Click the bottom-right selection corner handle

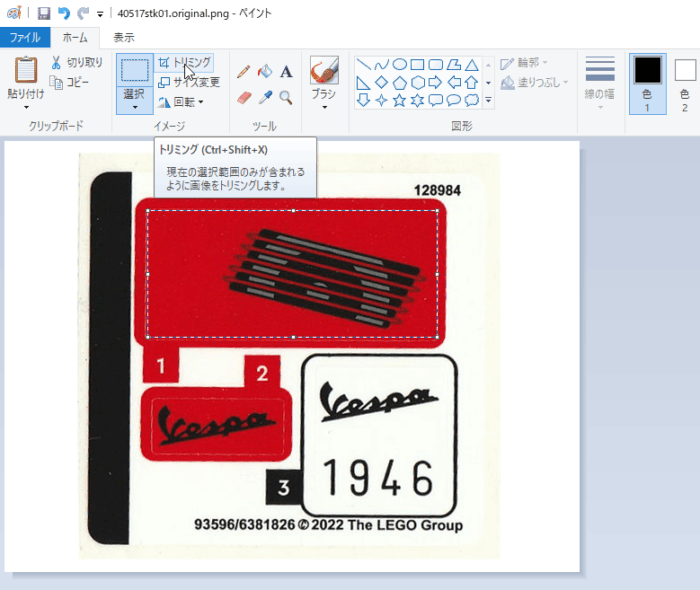pos(437,337)
